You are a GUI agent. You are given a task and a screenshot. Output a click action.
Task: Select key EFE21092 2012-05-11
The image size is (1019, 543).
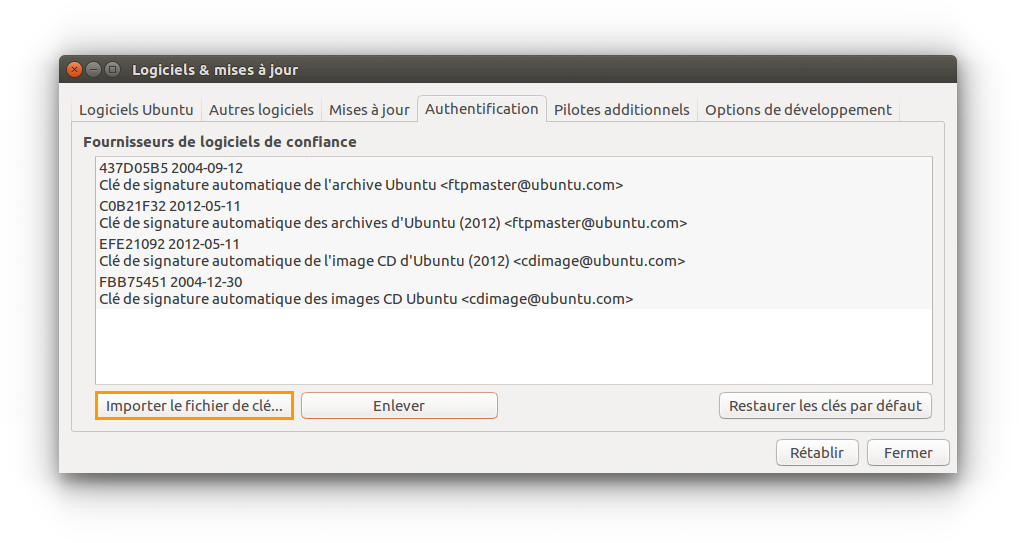pos(513,253)
